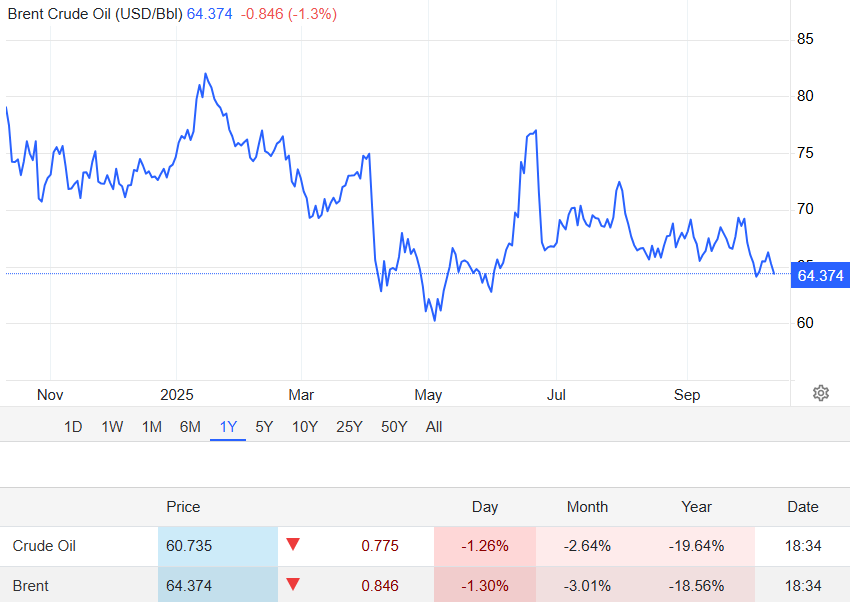Show the 10Y chart range
Viewport: 850px width, 602px height.
pyautogui.click(x=305, y=427)
